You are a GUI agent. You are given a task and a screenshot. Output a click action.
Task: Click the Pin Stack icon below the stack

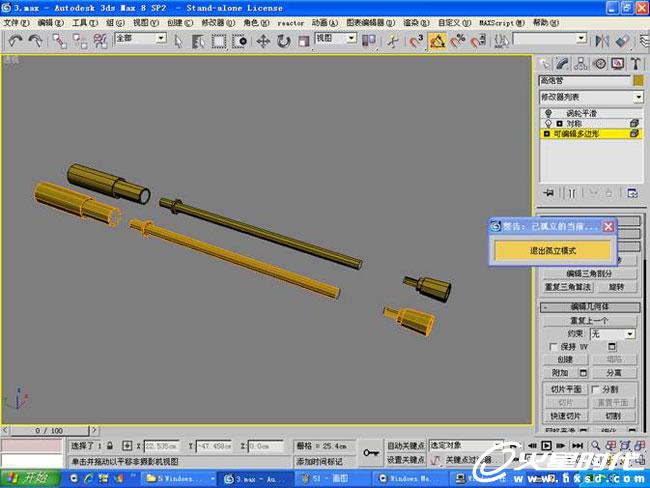pos(549,193)
